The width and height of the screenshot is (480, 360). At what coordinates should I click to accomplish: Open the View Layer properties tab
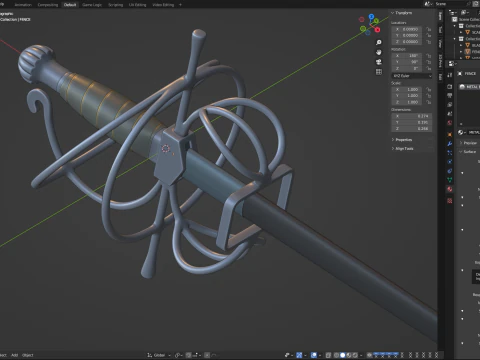450,105
